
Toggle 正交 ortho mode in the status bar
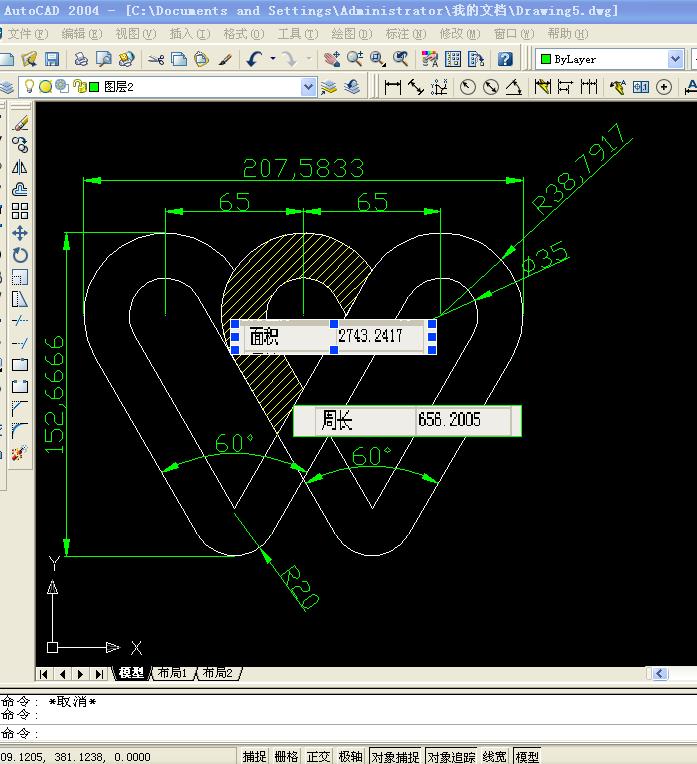pos(318,757)
